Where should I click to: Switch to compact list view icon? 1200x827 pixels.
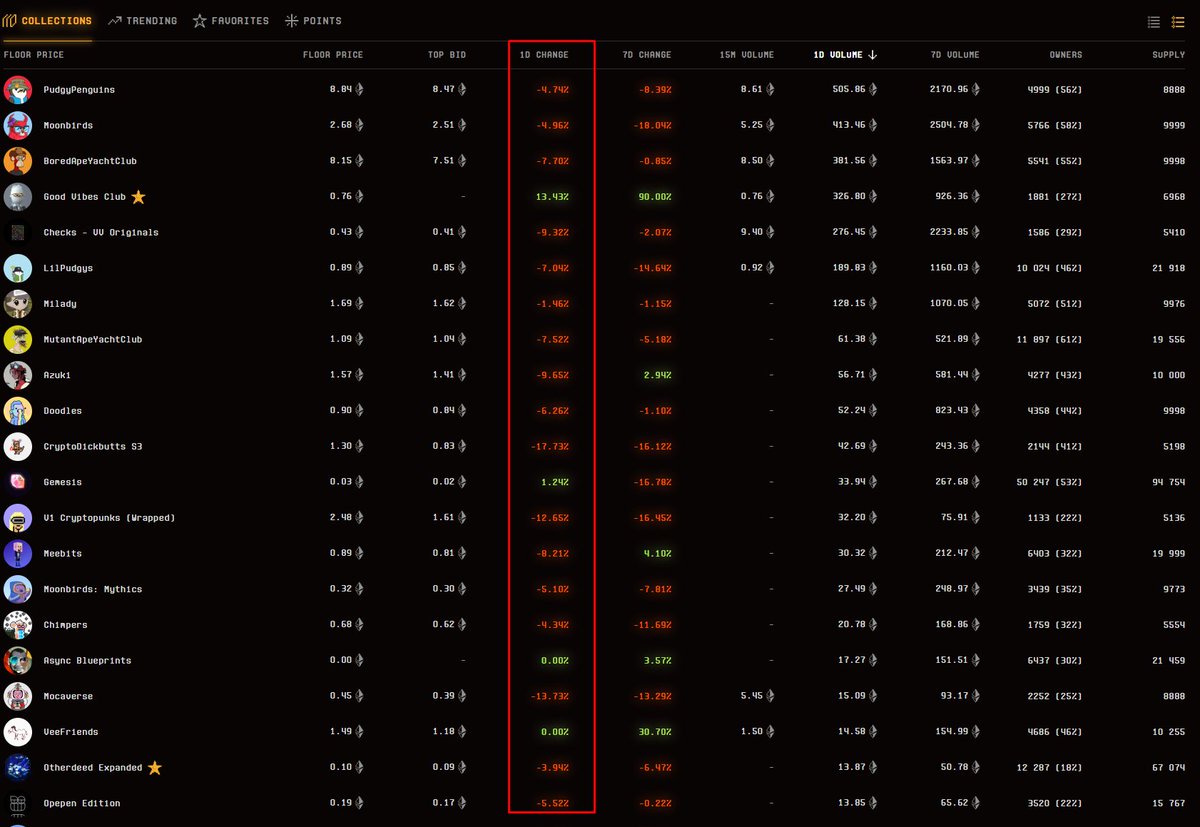[x=1154, y=22]
